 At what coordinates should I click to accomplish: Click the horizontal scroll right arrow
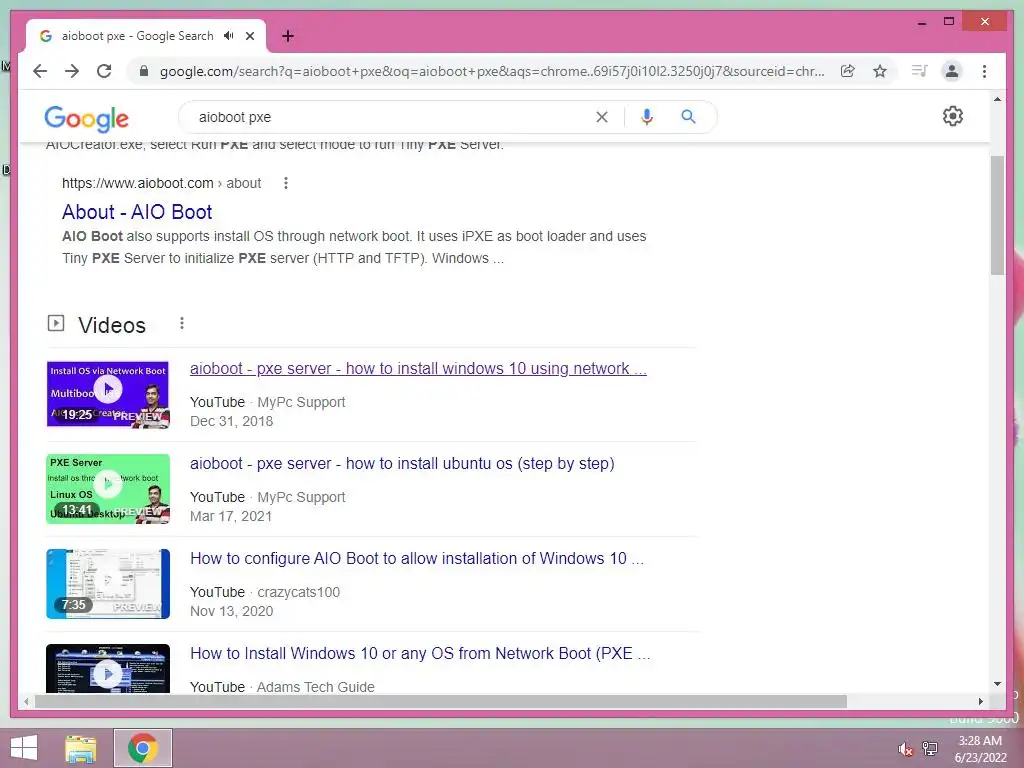click(980, 701)
